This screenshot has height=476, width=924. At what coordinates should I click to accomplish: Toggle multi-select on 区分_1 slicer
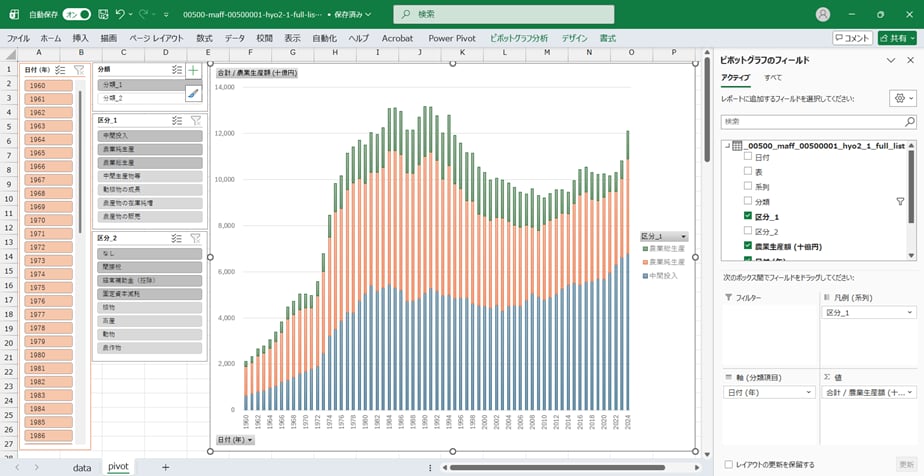point(176,120)
